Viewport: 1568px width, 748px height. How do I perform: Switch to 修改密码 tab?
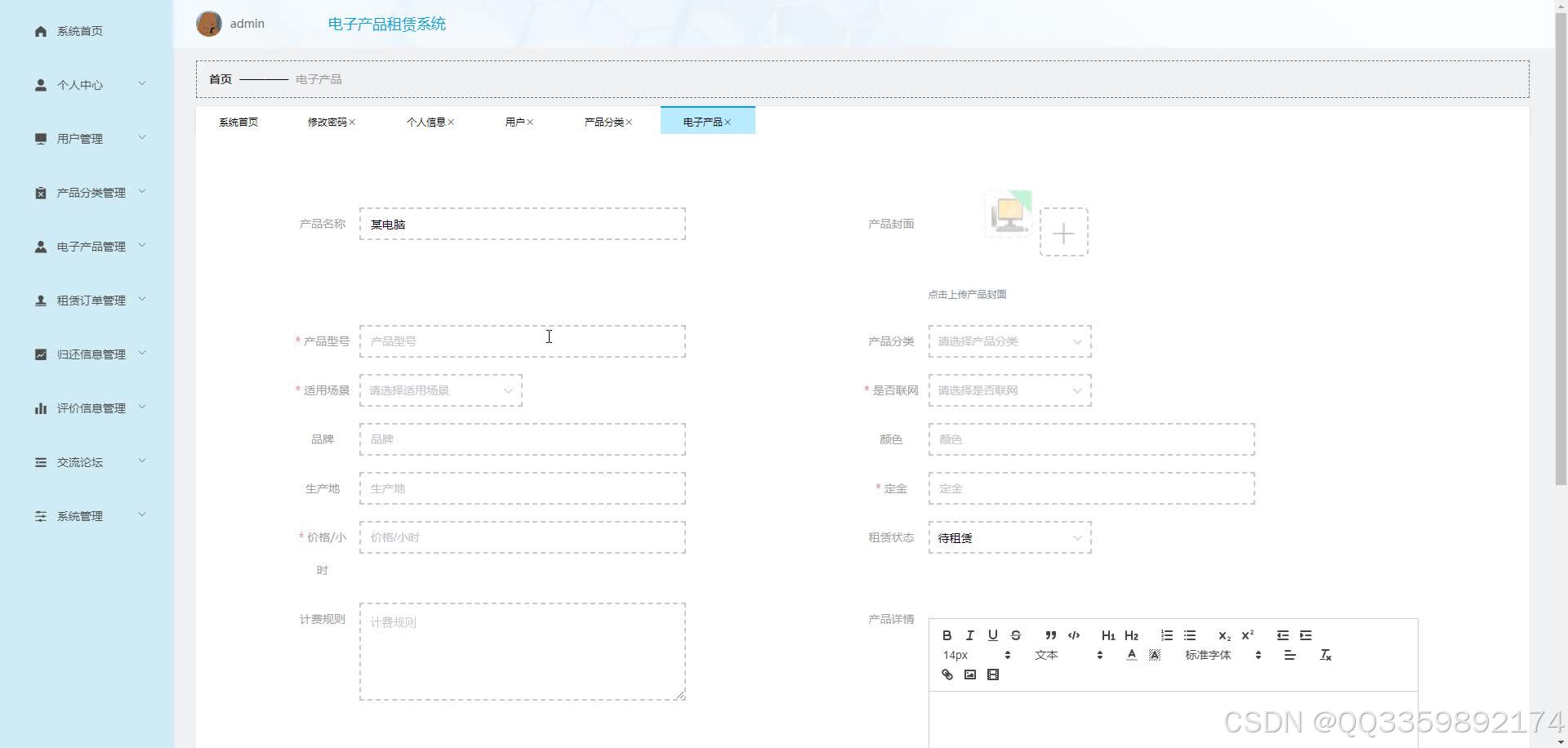click(x=327, y=122)
